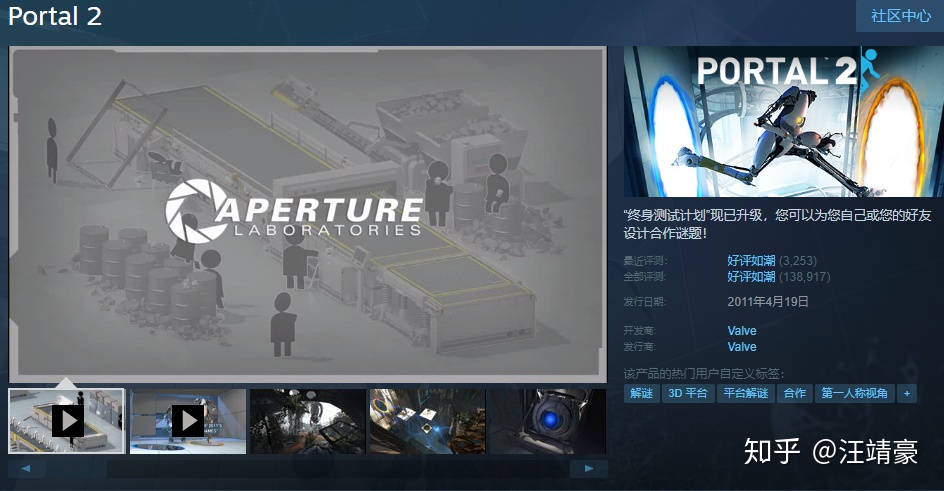Image resolution: width=944 pixels, height=491 pixels.
Task: Click the Portal 2 header capsule image
Action: tap(783, 122)
